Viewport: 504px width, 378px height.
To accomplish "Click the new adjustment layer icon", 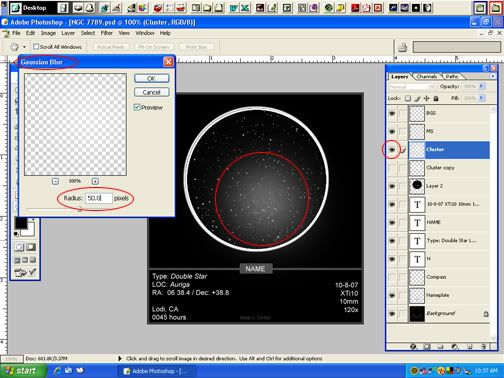I will pyautogui.click(x=454, y=347).
